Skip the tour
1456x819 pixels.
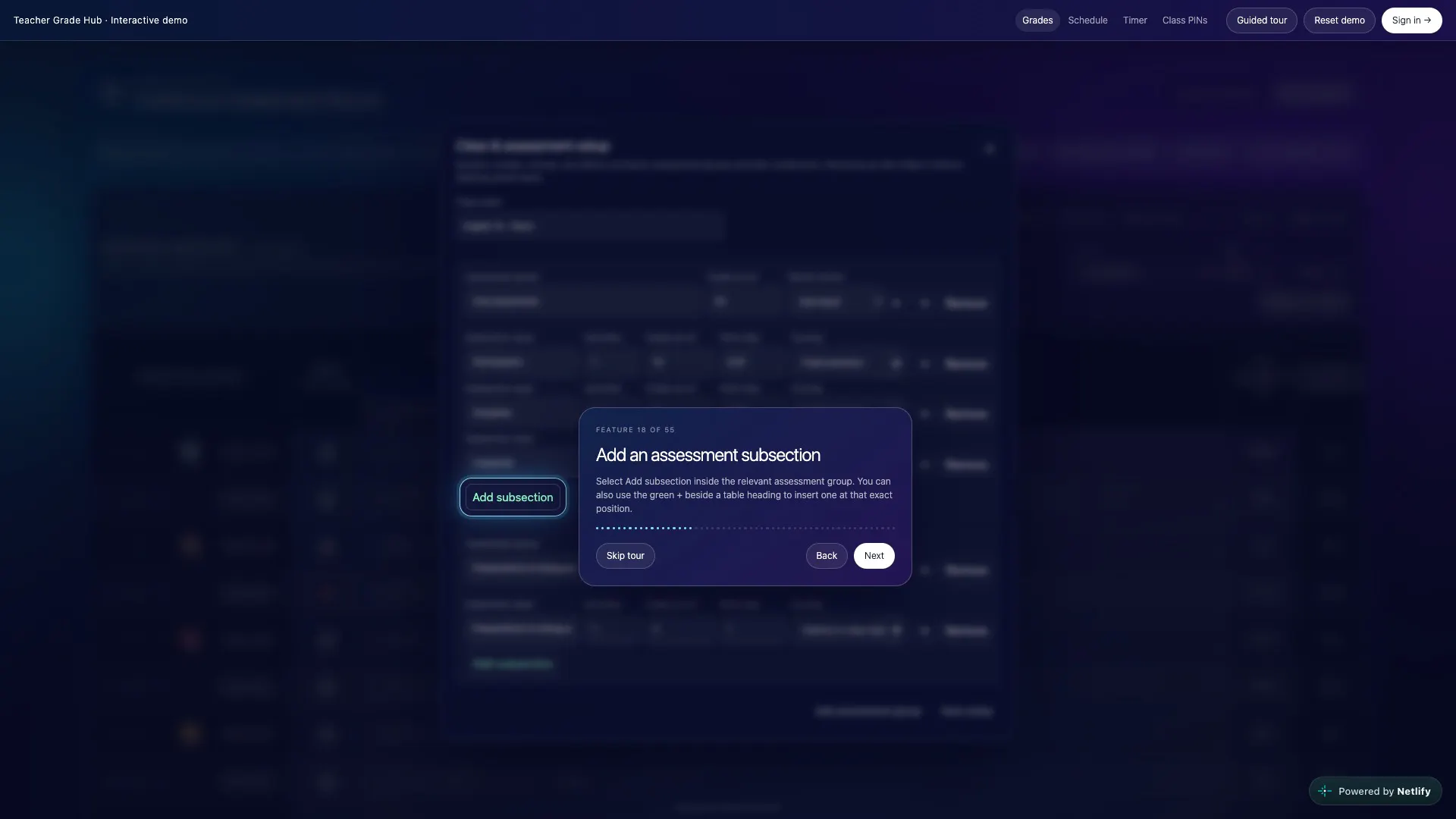(625, 556)
